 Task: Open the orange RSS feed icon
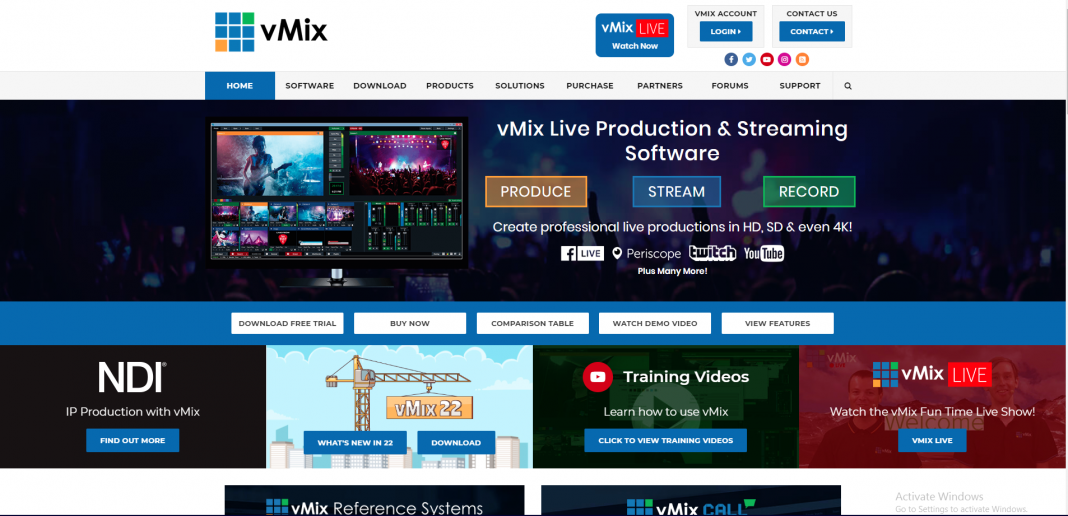pos(802,60)
